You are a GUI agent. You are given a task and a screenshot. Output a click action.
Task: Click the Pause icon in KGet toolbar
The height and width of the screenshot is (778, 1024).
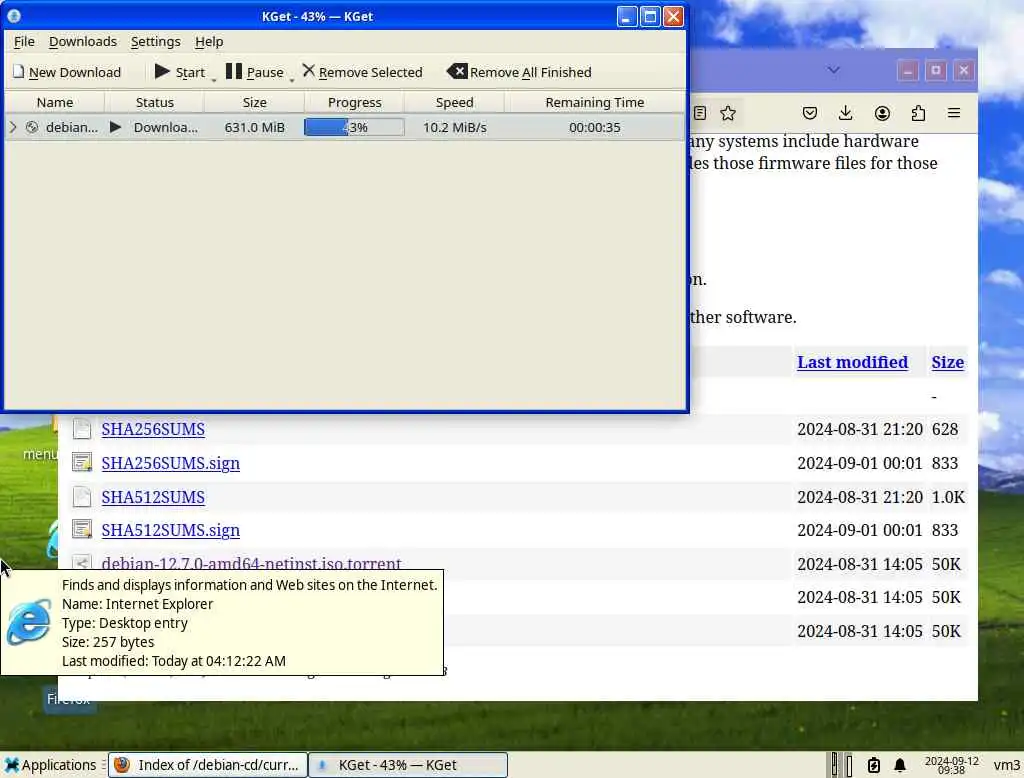(x=234, y=71)
